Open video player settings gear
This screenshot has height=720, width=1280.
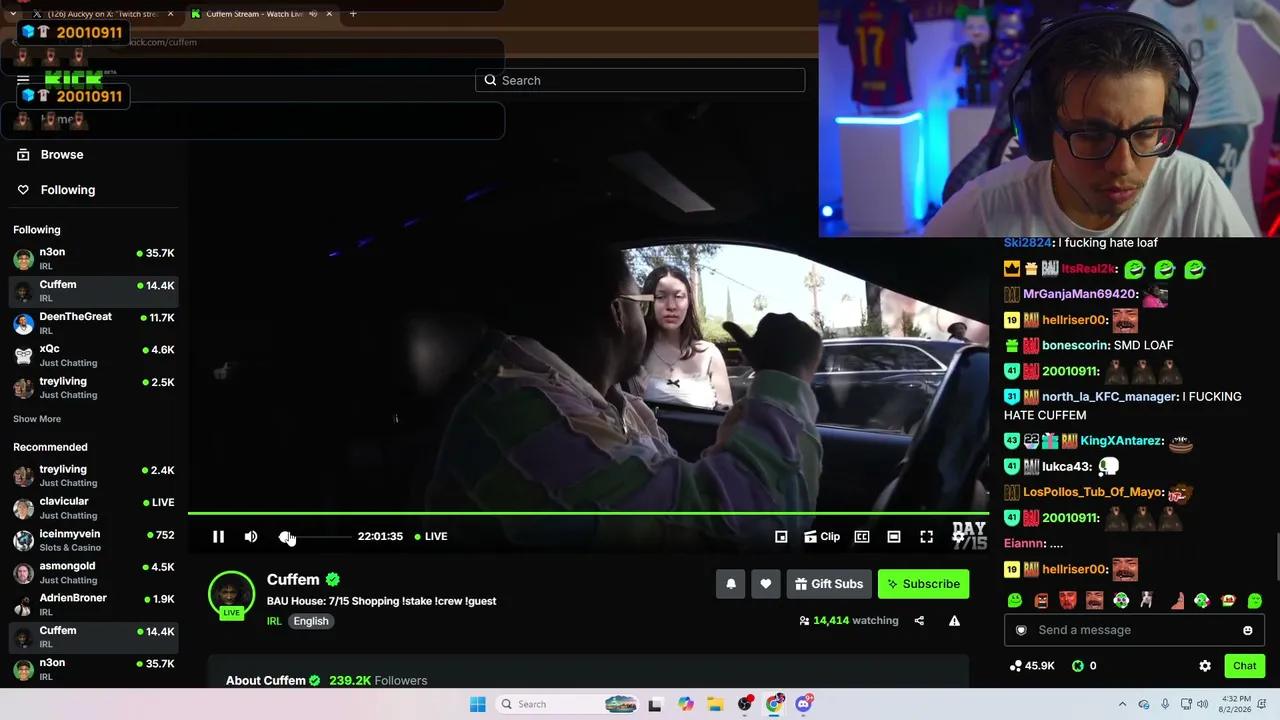(x=959, y=537)
